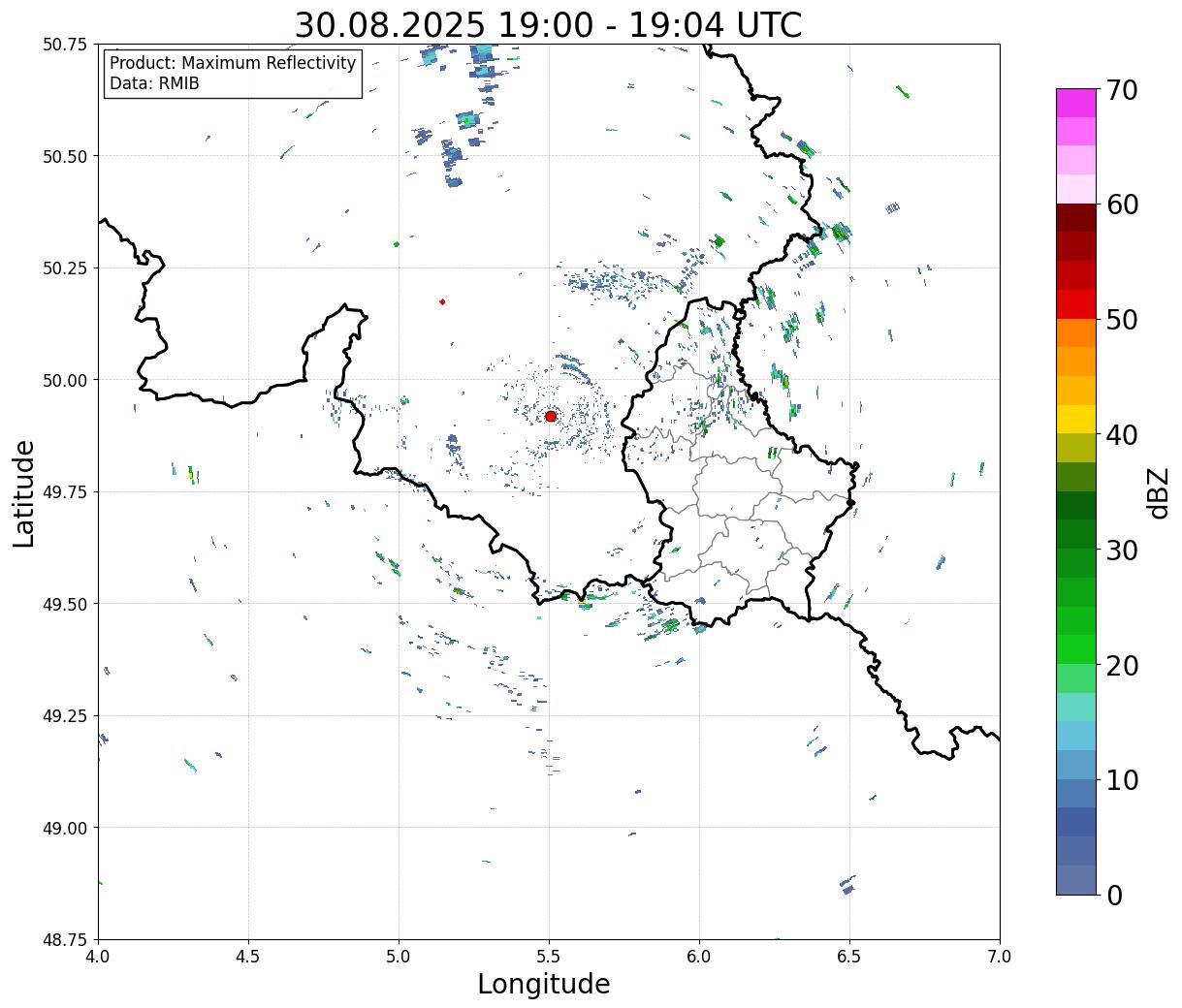Viewport: 1182px width, 1008px height.
Task: Click latitude tick label '50.75'
Action: (x=65, y=45)
